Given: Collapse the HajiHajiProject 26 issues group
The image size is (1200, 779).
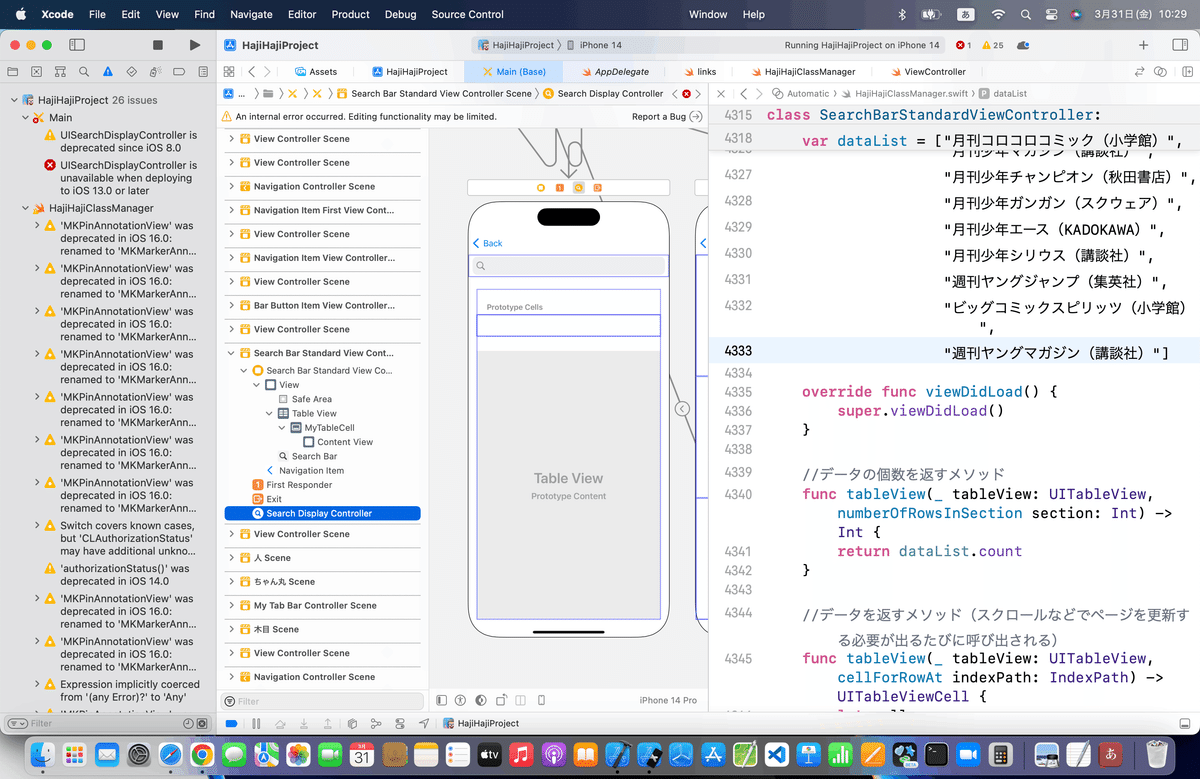Looking at the screenshot, I should pos(13,101).
